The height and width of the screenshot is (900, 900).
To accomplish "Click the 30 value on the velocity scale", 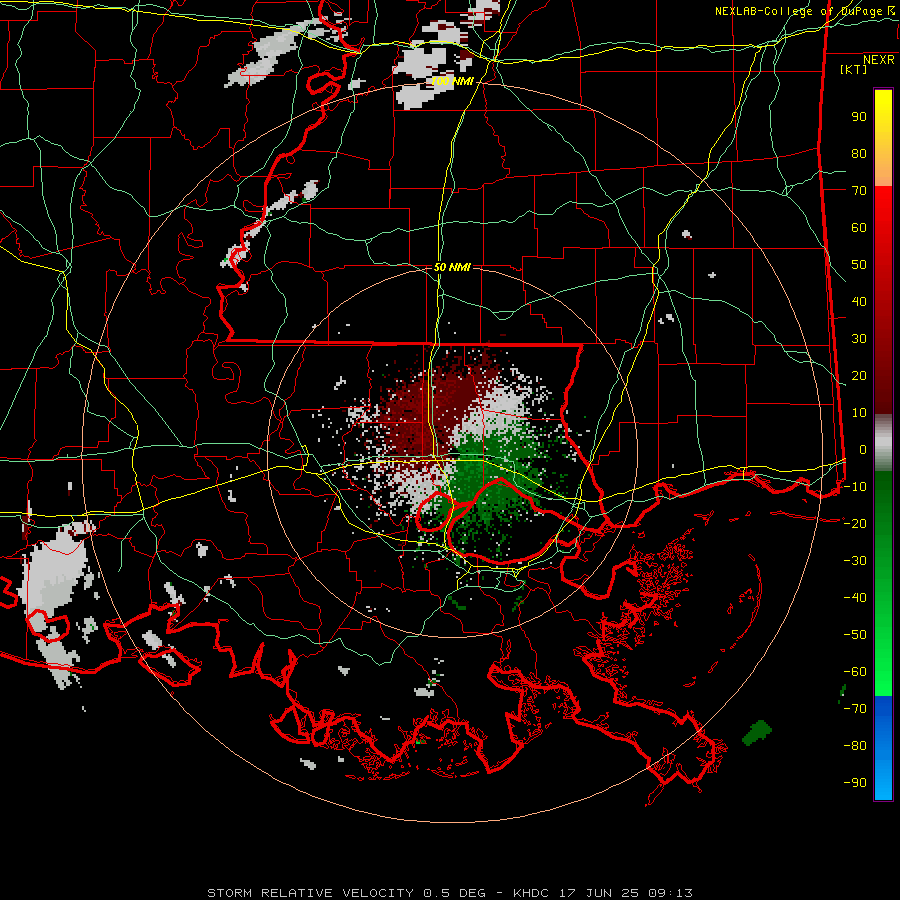I will (x=859, y=339).
